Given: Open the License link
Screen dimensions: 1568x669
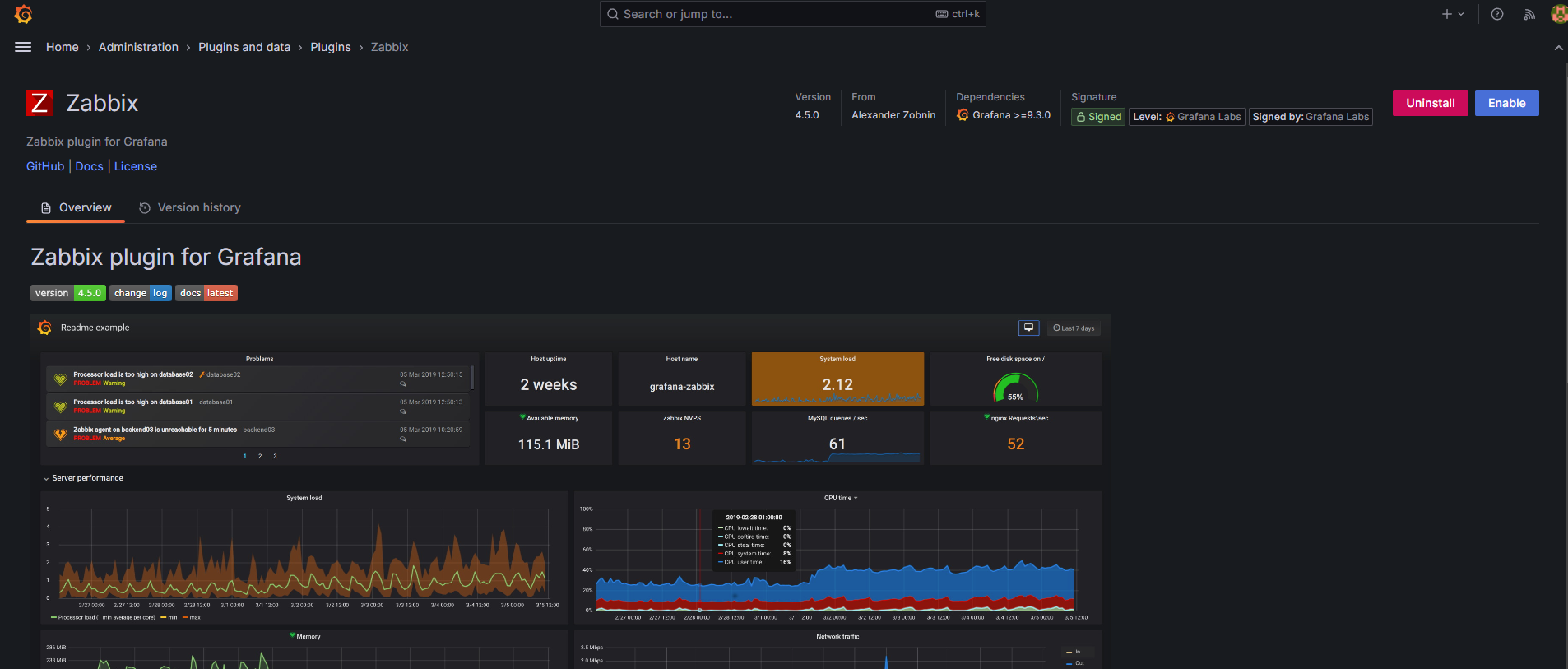Looking at the screenshot, I should (136, 166).
